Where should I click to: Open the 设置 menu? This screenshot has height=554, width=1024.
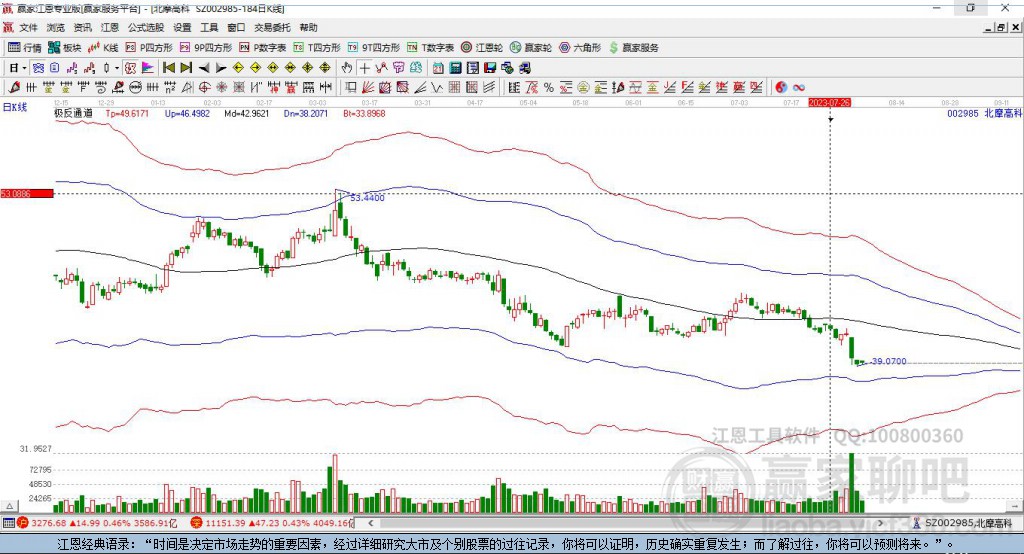182,27
